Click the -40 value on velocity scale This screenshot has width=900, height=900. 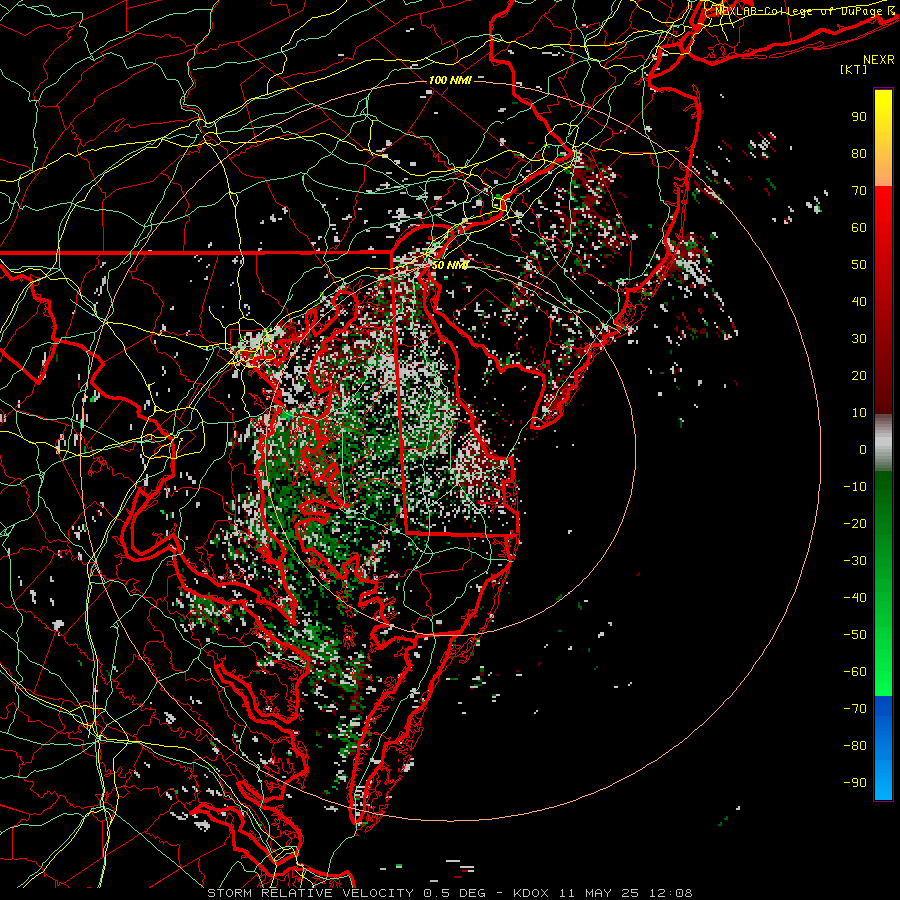point(855,598)
